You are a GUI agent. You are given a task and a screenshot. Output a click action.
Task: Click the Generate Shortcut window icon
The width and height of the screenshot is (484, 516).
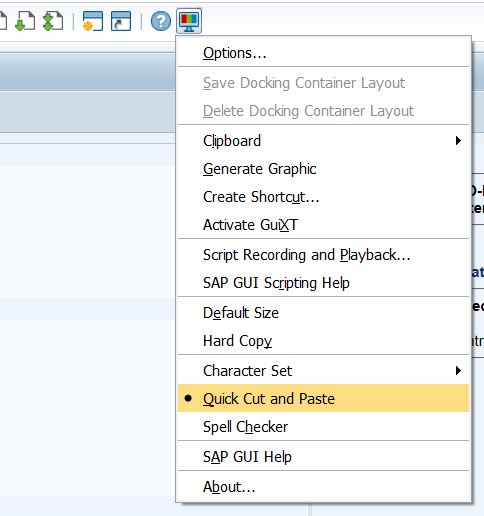[x=121, y=21]
